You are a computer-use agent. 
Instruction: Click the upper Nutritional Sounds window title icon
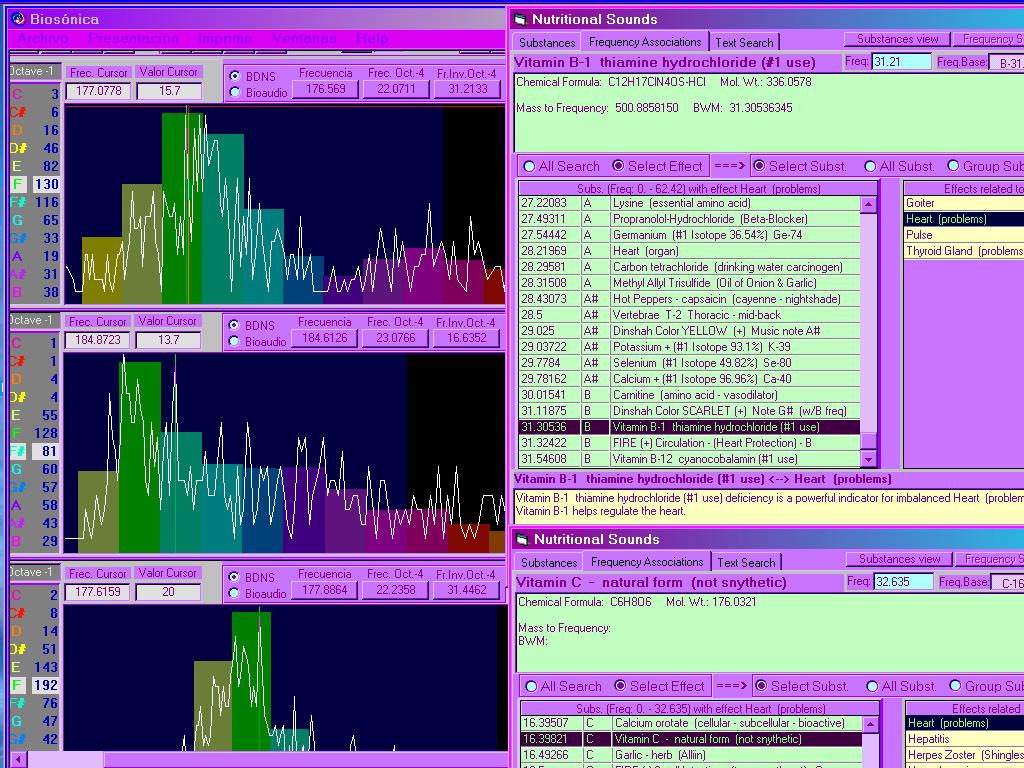tap(519, 19)
